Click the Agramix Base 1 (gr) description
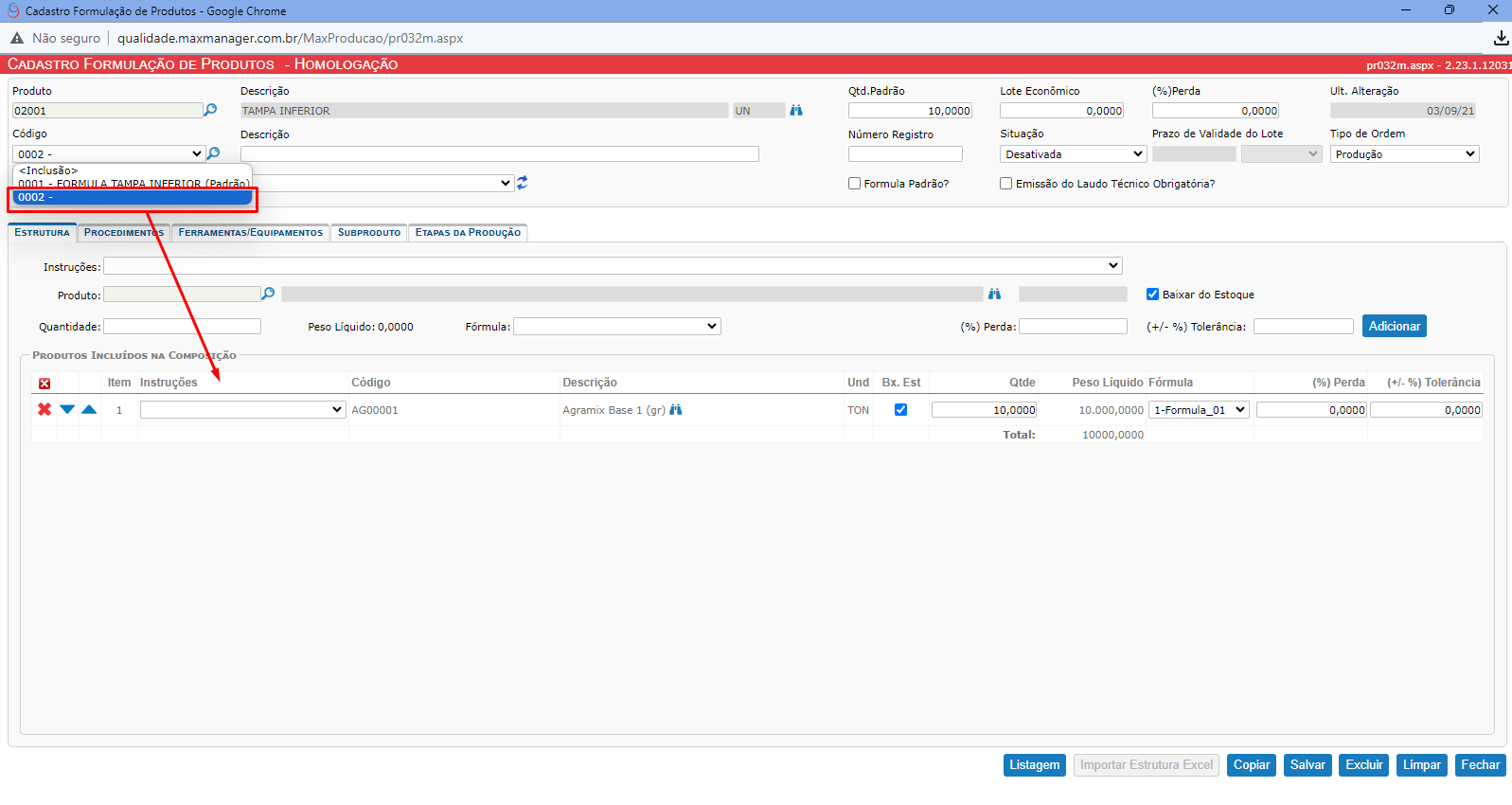Viewport: 1512px width, 805px height. (x=614, y=410)
